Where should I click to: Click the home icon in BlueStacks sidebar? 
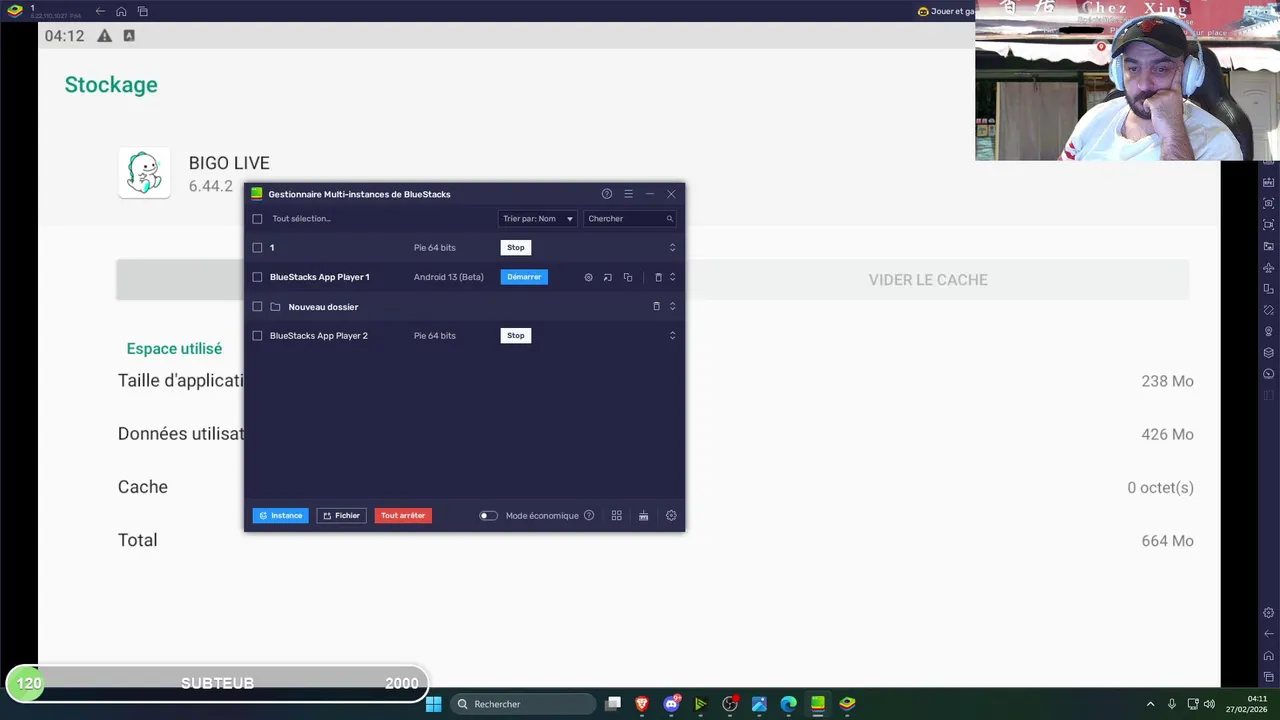tap(1269, 656)
